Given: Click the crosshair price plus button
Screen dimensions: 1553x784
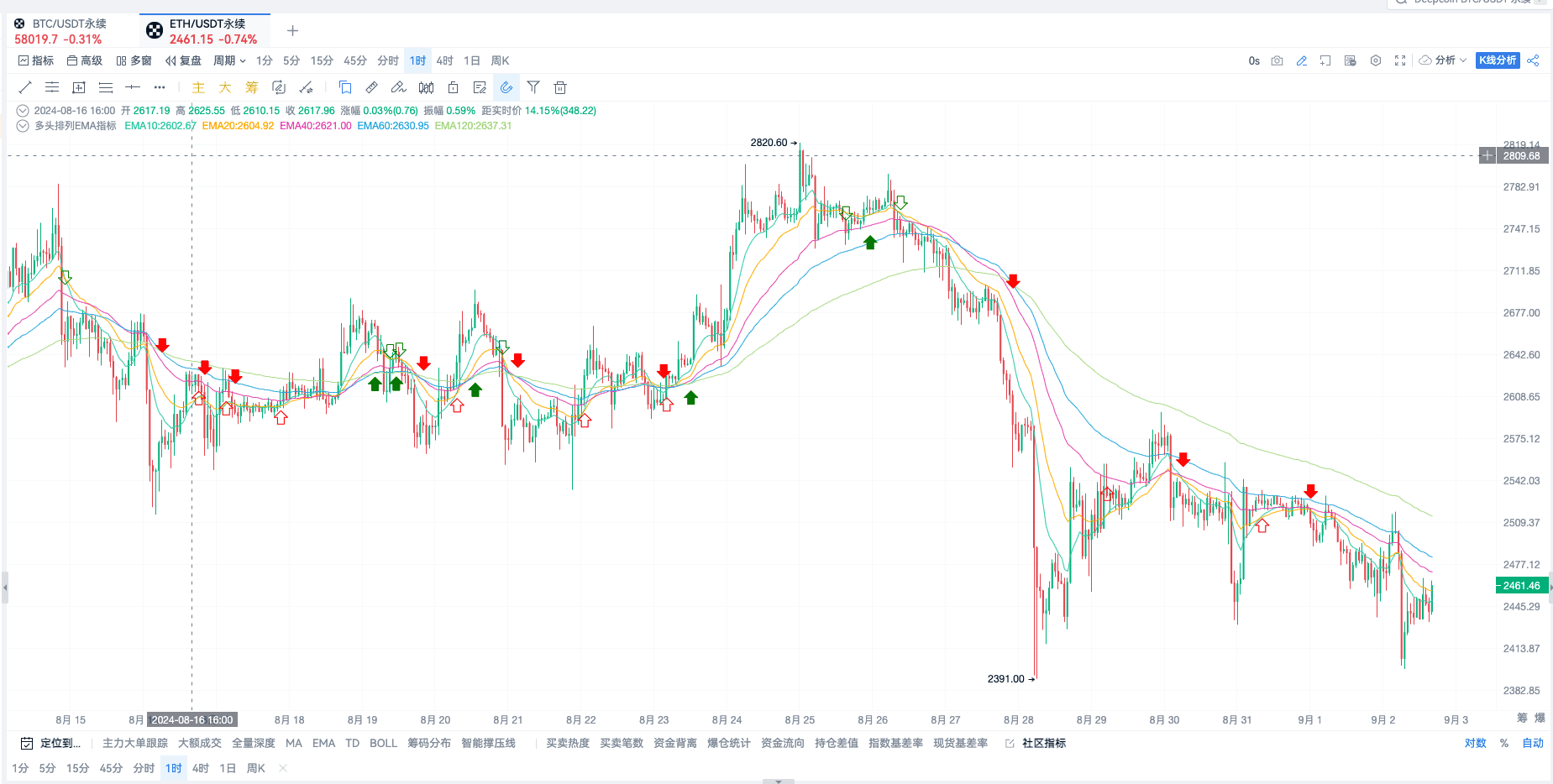Looking at the screenshot, I should [x=1487, y=156].
